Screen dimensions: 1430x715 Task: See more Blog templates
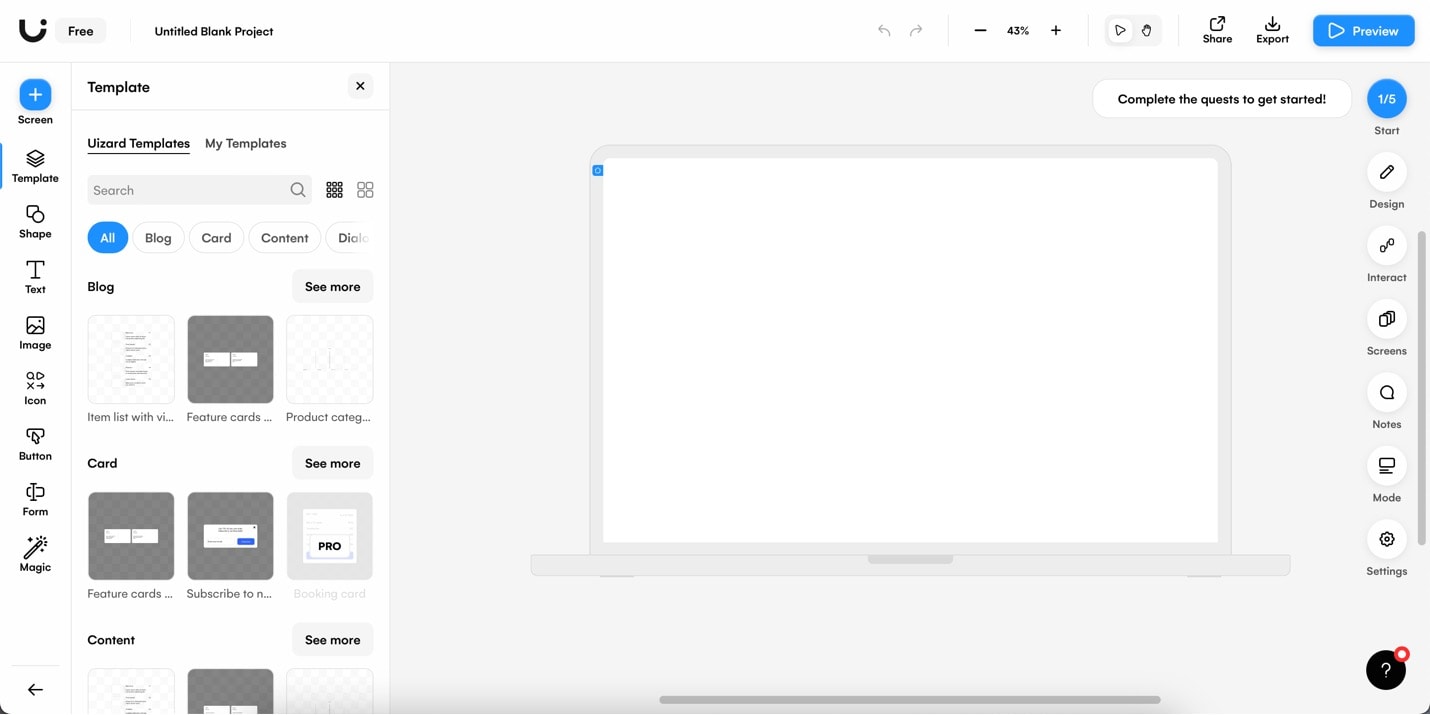(333, 287)
